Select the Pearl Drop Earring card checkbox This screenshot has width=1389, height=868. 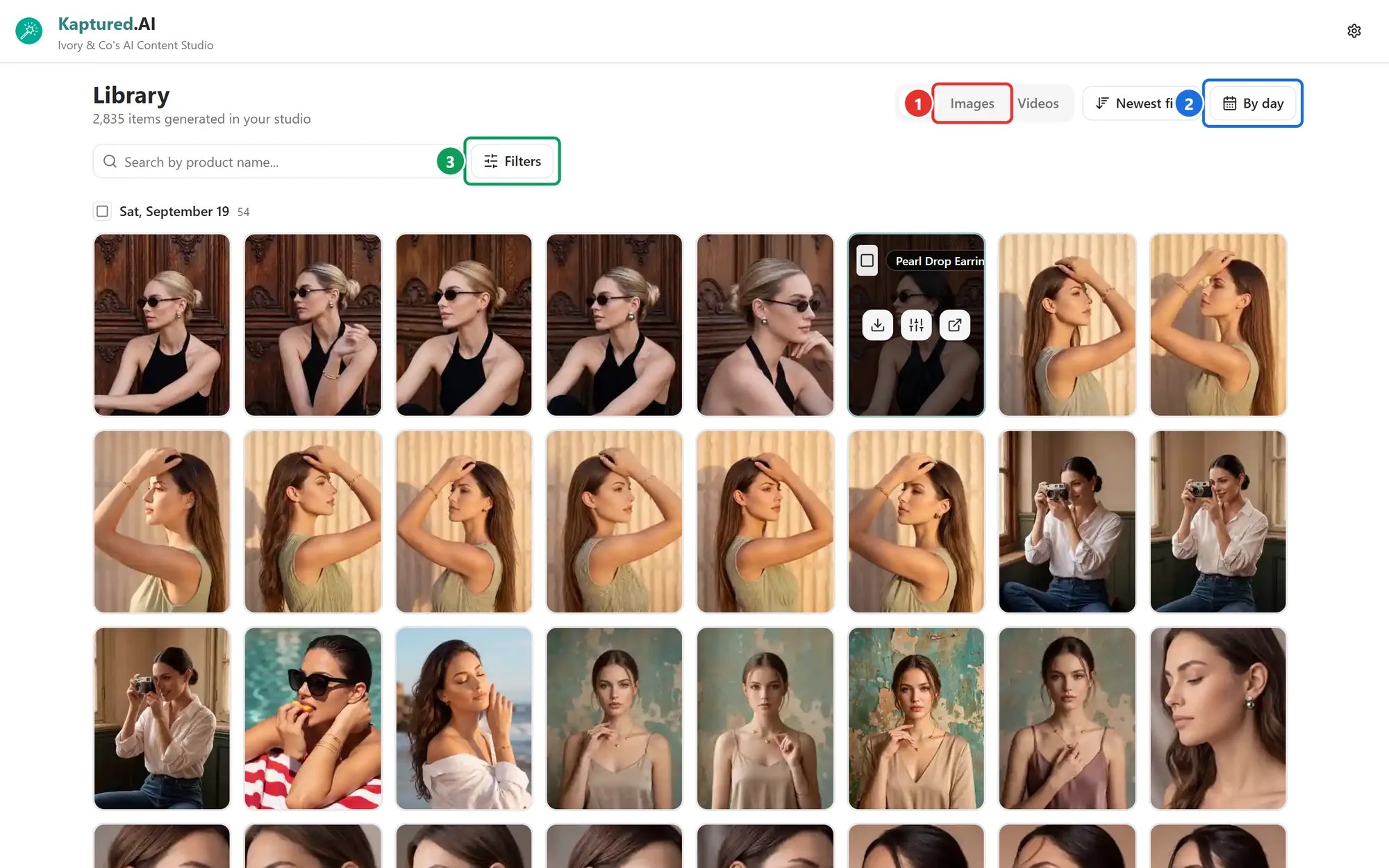pos(867,260)
